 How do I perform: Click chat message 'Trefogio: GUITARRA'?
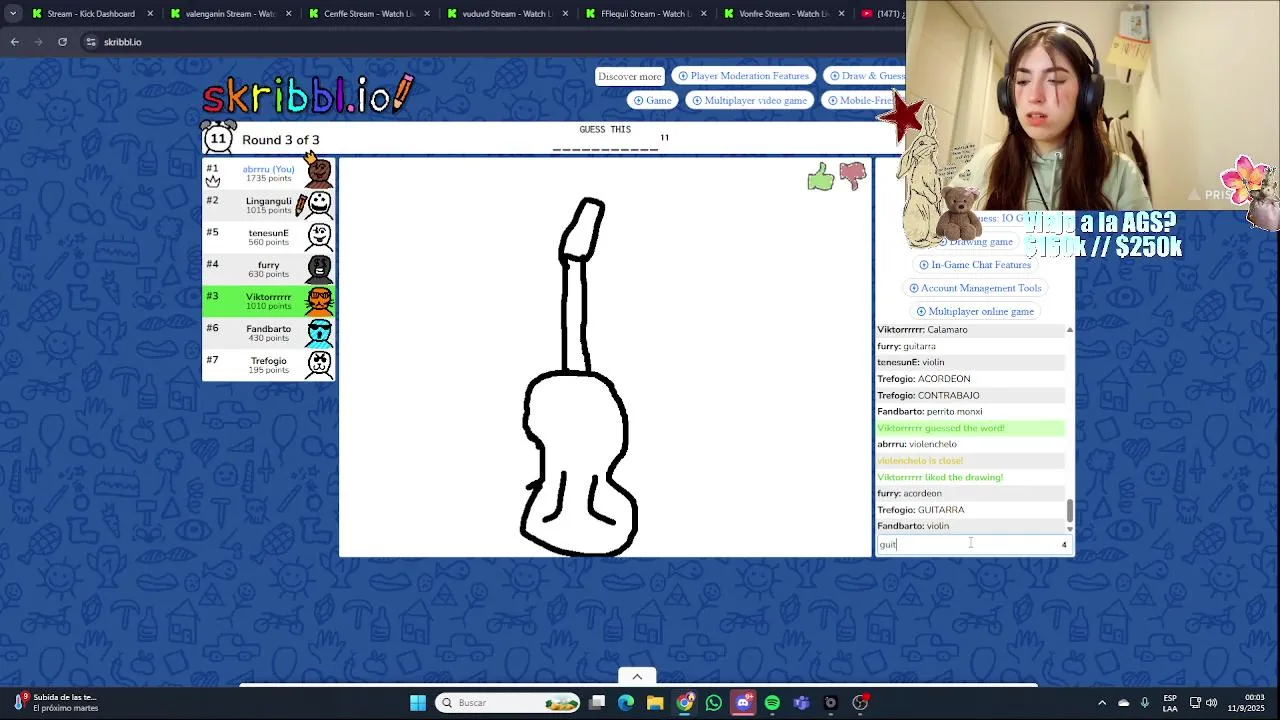click(921, 510)
